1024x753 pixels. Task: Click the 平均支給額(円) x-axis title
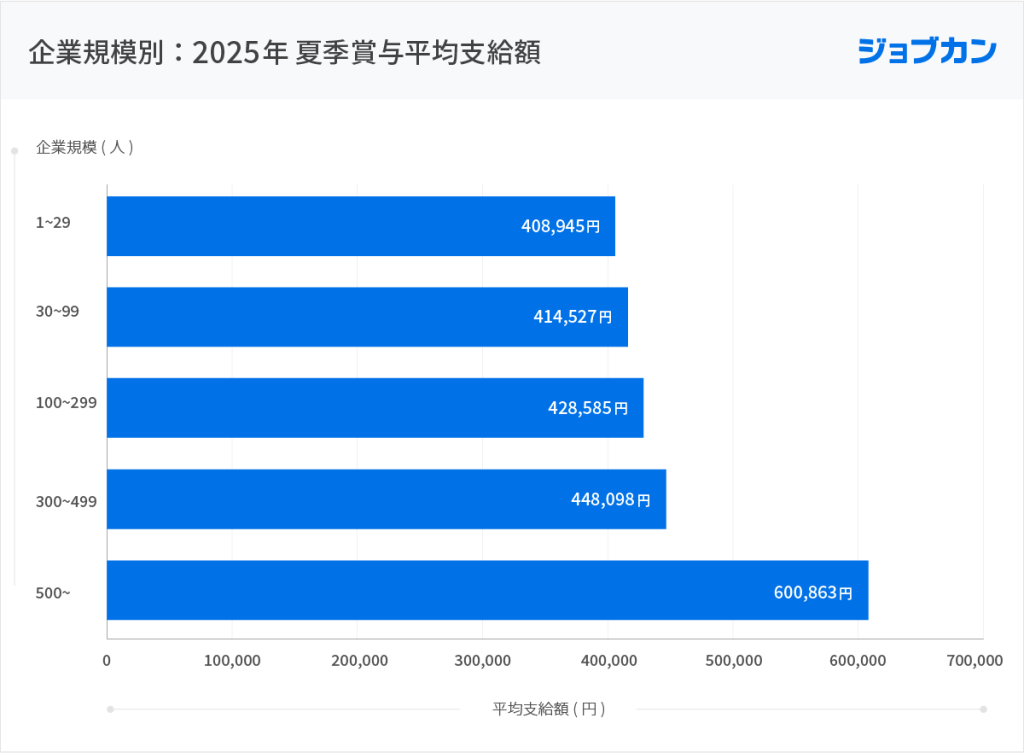click(549, 709)
